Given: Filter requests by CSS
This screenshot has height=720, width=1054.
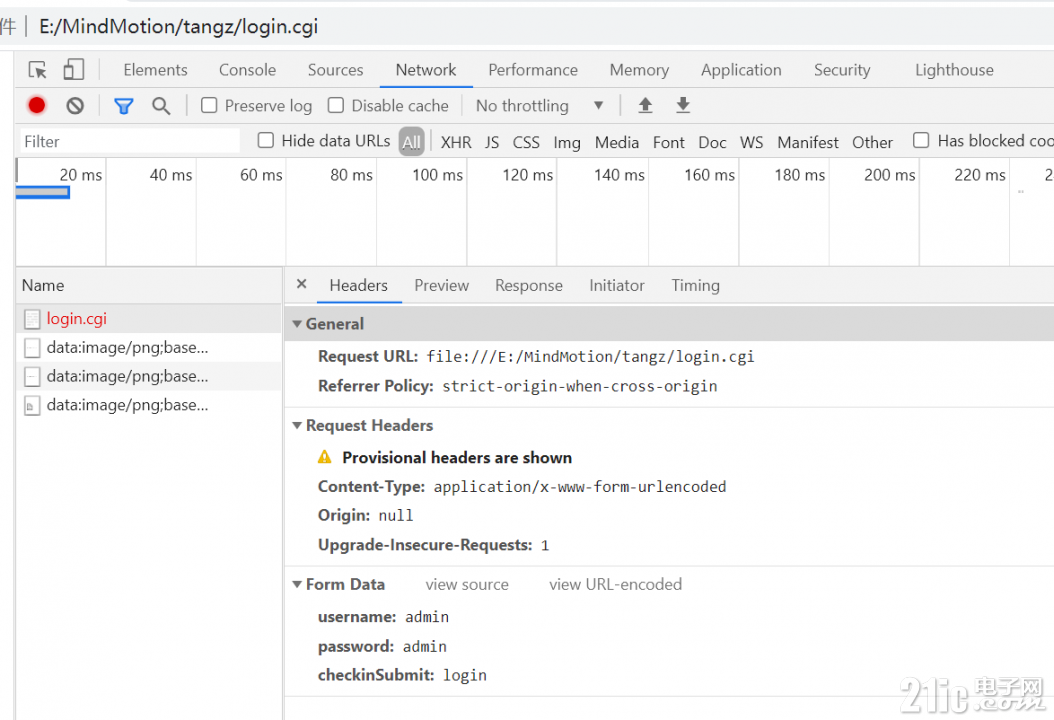Looking at the screenshot, I should [x=526, y=143].
